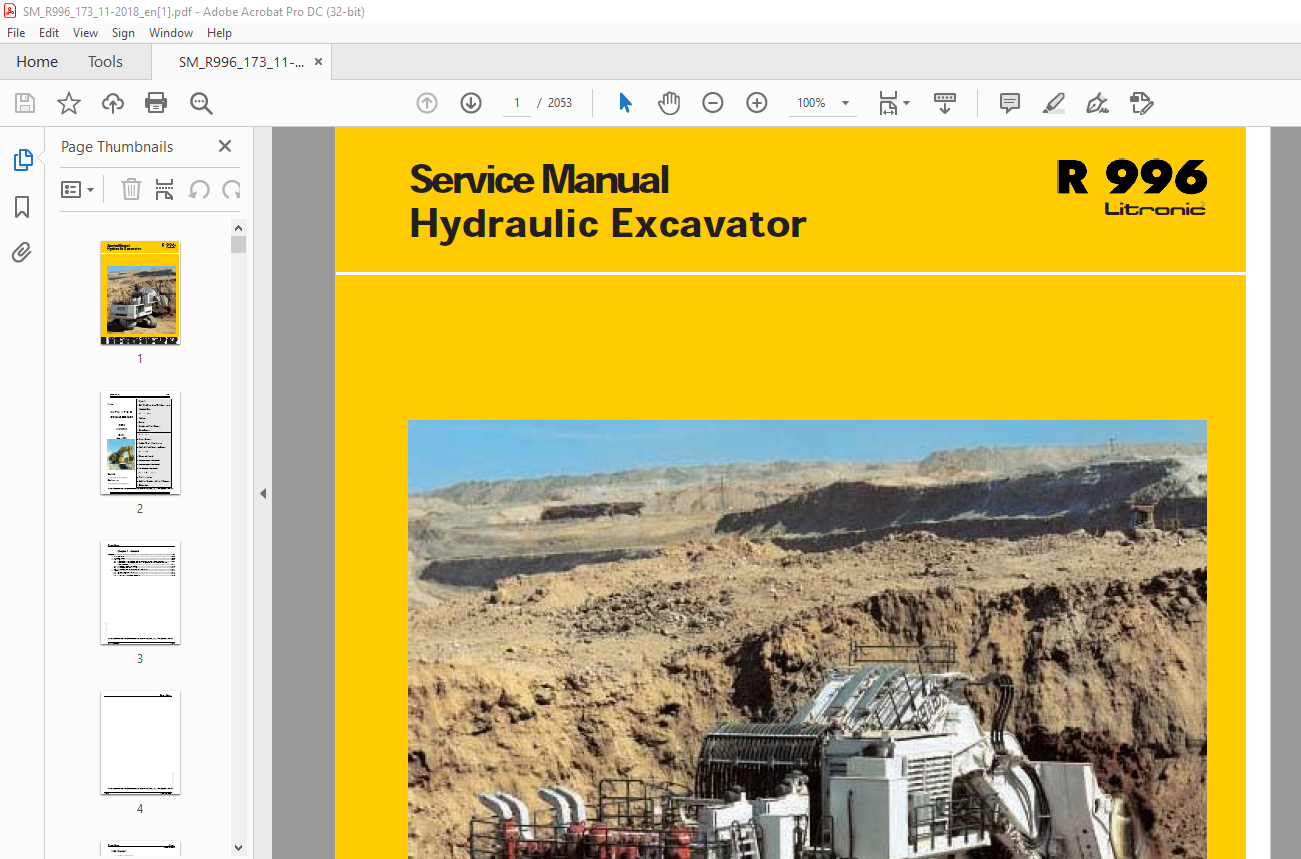Delete pages with trash icon
Image resolution: width=1301 pixels, height=859 pixels.
[x=131, y=189]
